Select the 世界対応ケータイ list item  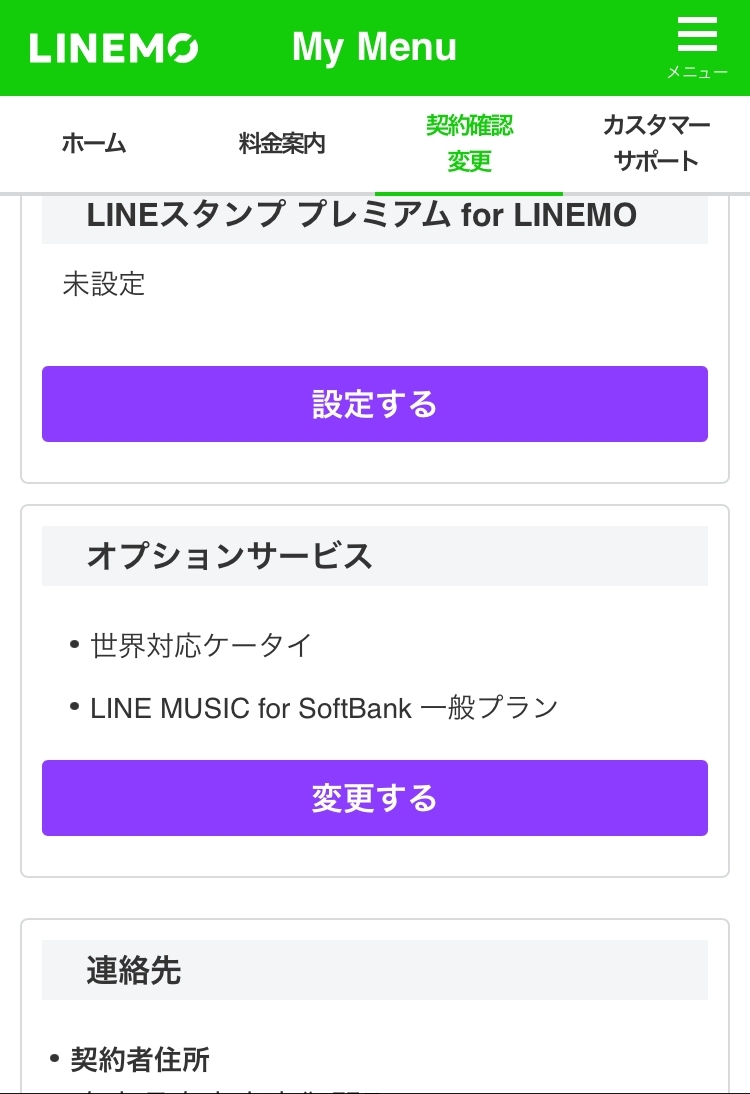(x=201, y=645)
